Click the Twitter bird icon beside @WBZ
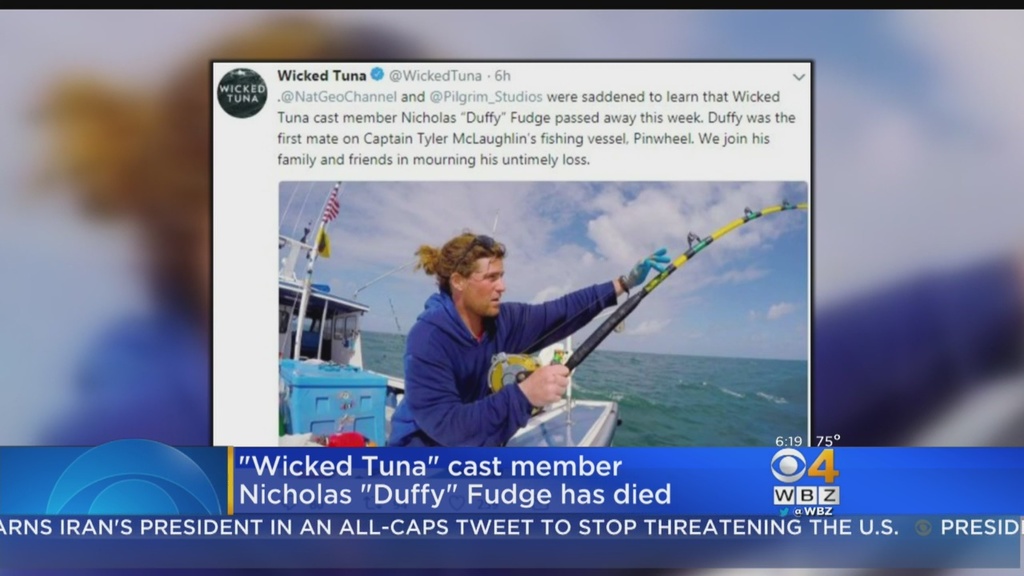The width and height of the screenshot is (1024, 576). pyautogui.click(x=784, y=512)
